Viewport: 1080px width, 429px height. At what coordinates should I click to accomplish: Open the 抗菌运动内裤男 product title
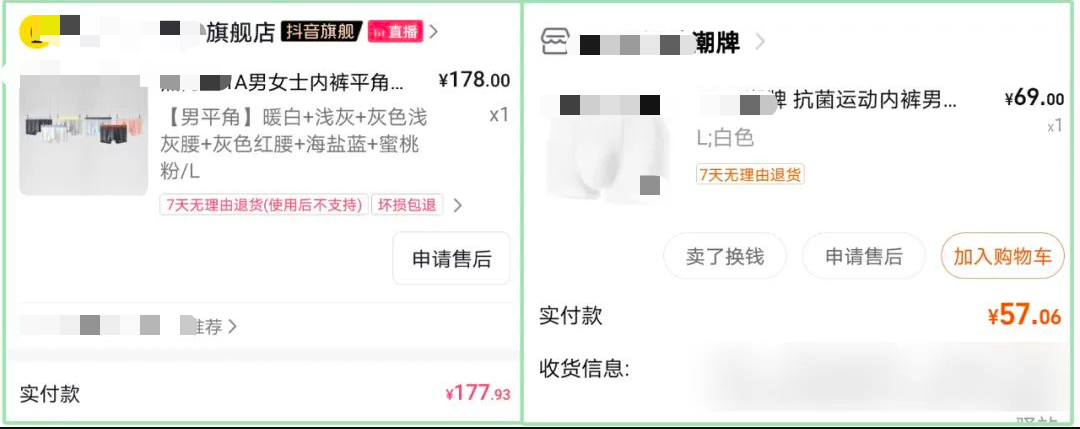click(827, 102)
